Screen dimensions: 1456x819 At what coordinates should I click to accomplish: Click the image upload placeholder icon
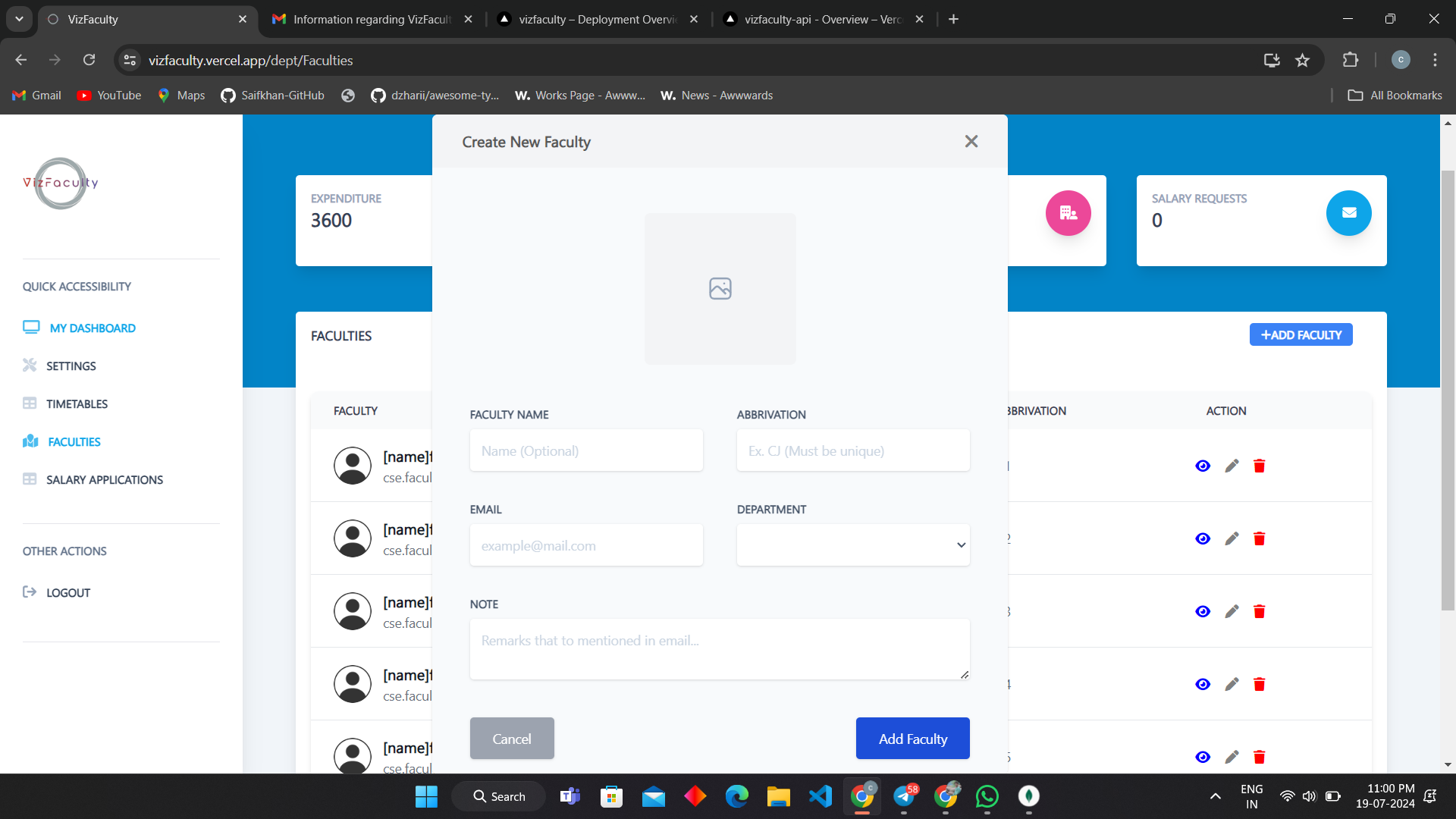click(720, 288)
